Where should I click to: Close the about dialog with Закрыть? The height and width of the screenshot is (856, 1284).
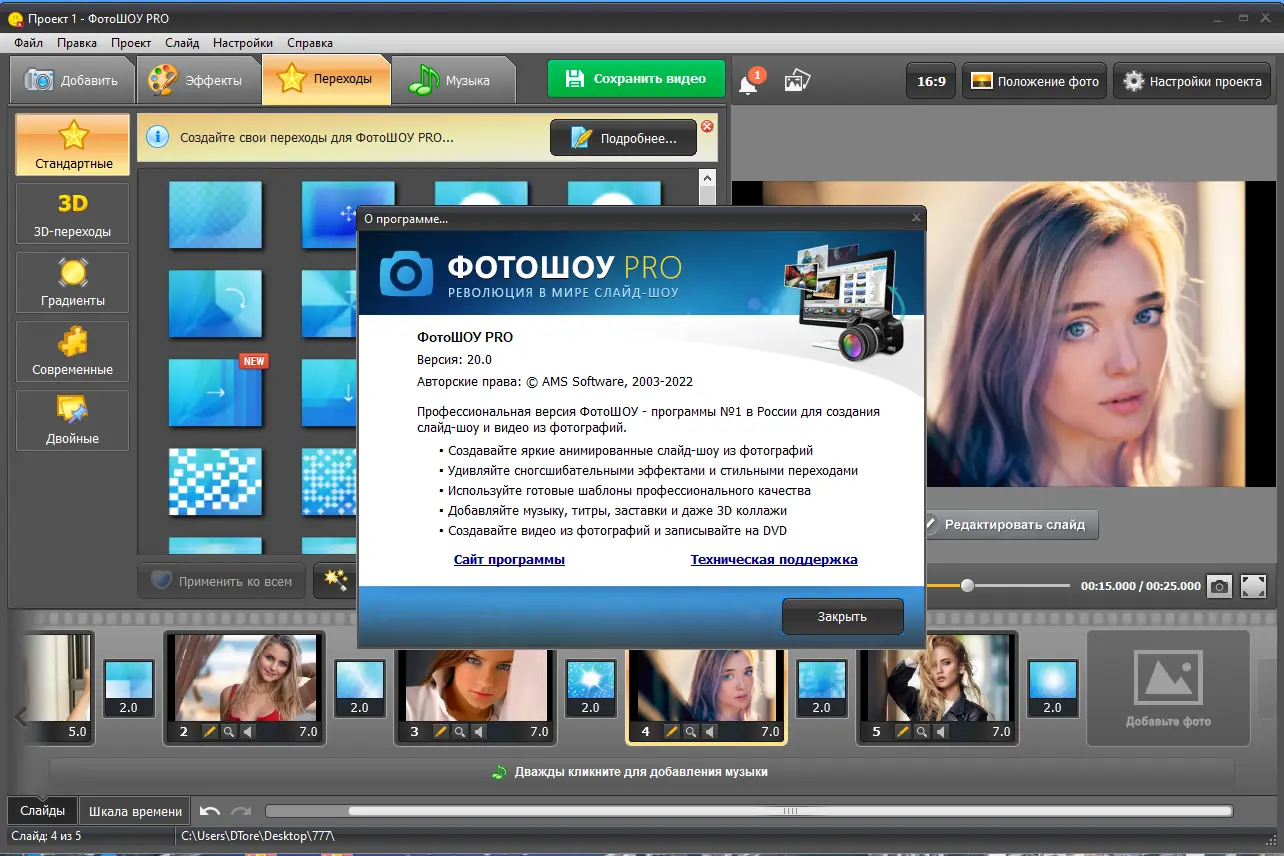pos(842,617)
